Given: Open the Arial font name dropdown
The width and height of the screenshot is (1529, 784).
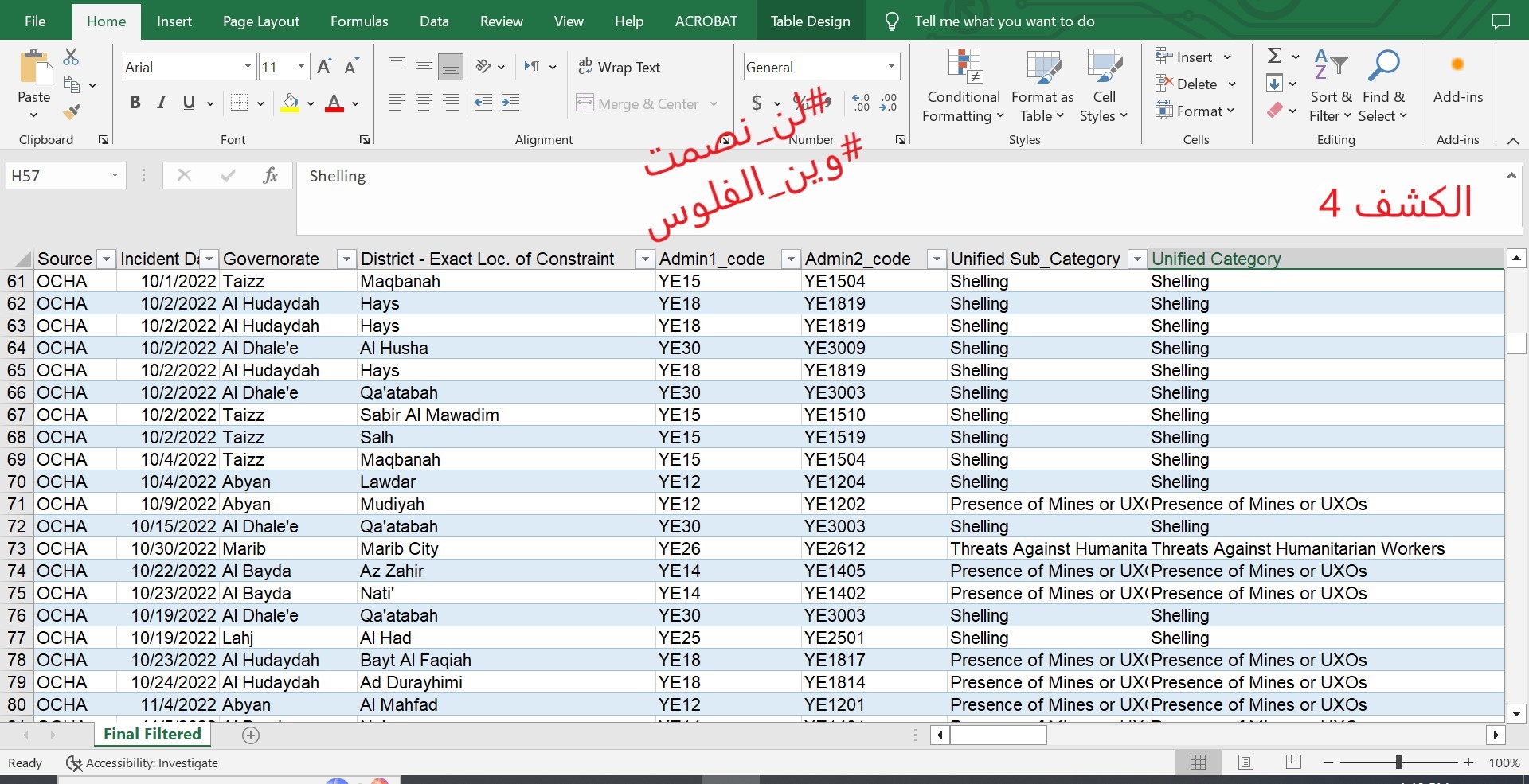Looking at the screenshot, I should 248,67.
